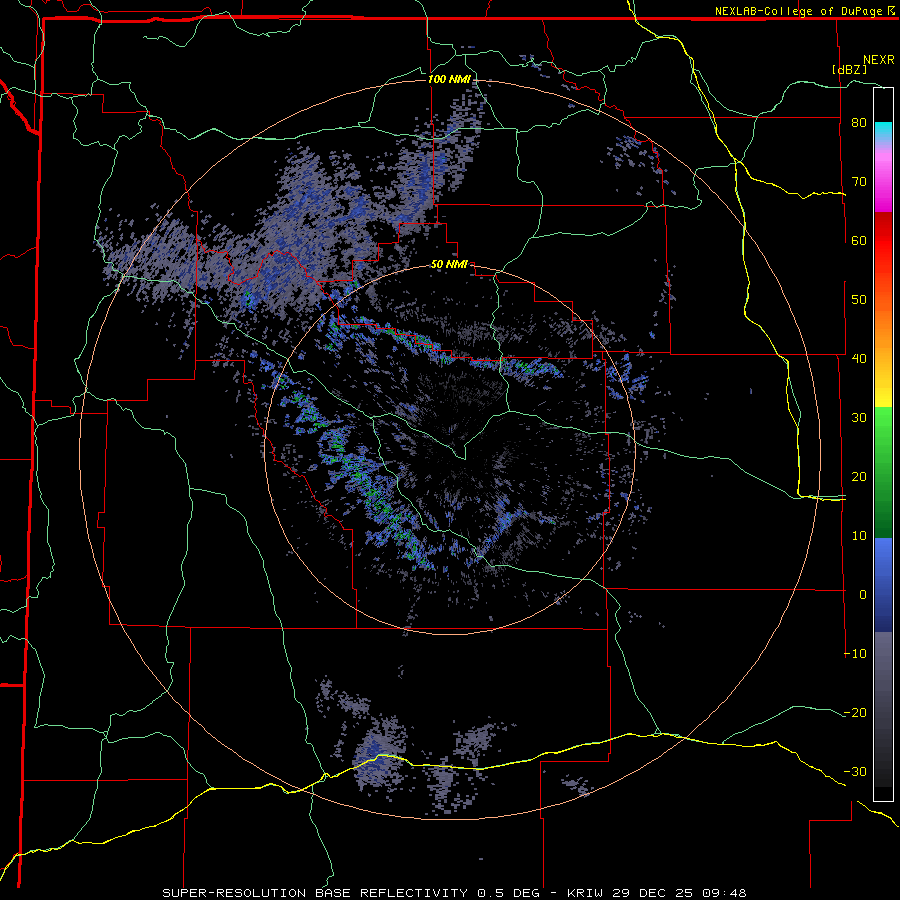
Task: Click the -20 value on the dBZ scale
Action: tap(855, 712)
